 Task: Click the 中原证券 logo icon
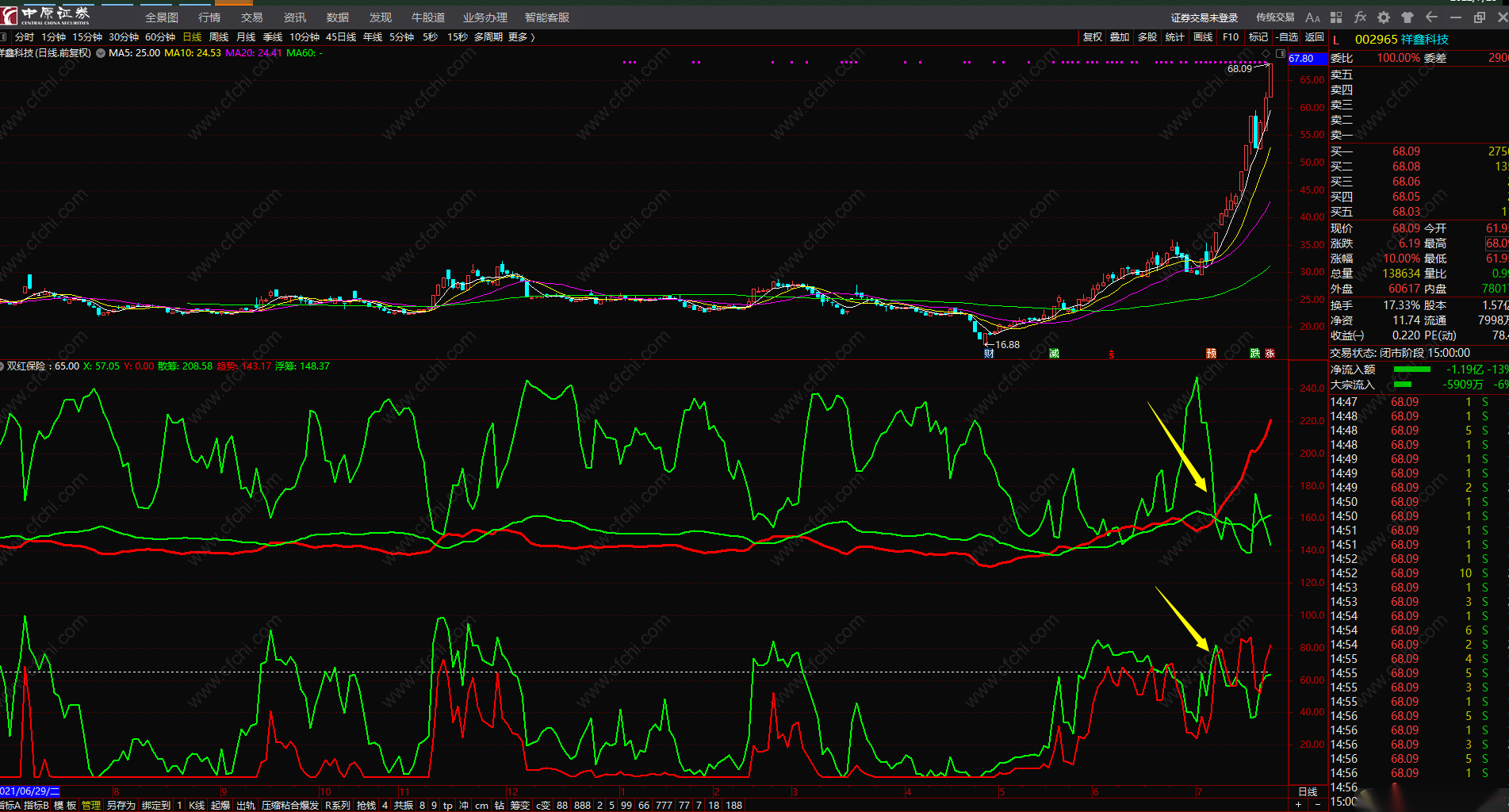click(x=10, y=16)
